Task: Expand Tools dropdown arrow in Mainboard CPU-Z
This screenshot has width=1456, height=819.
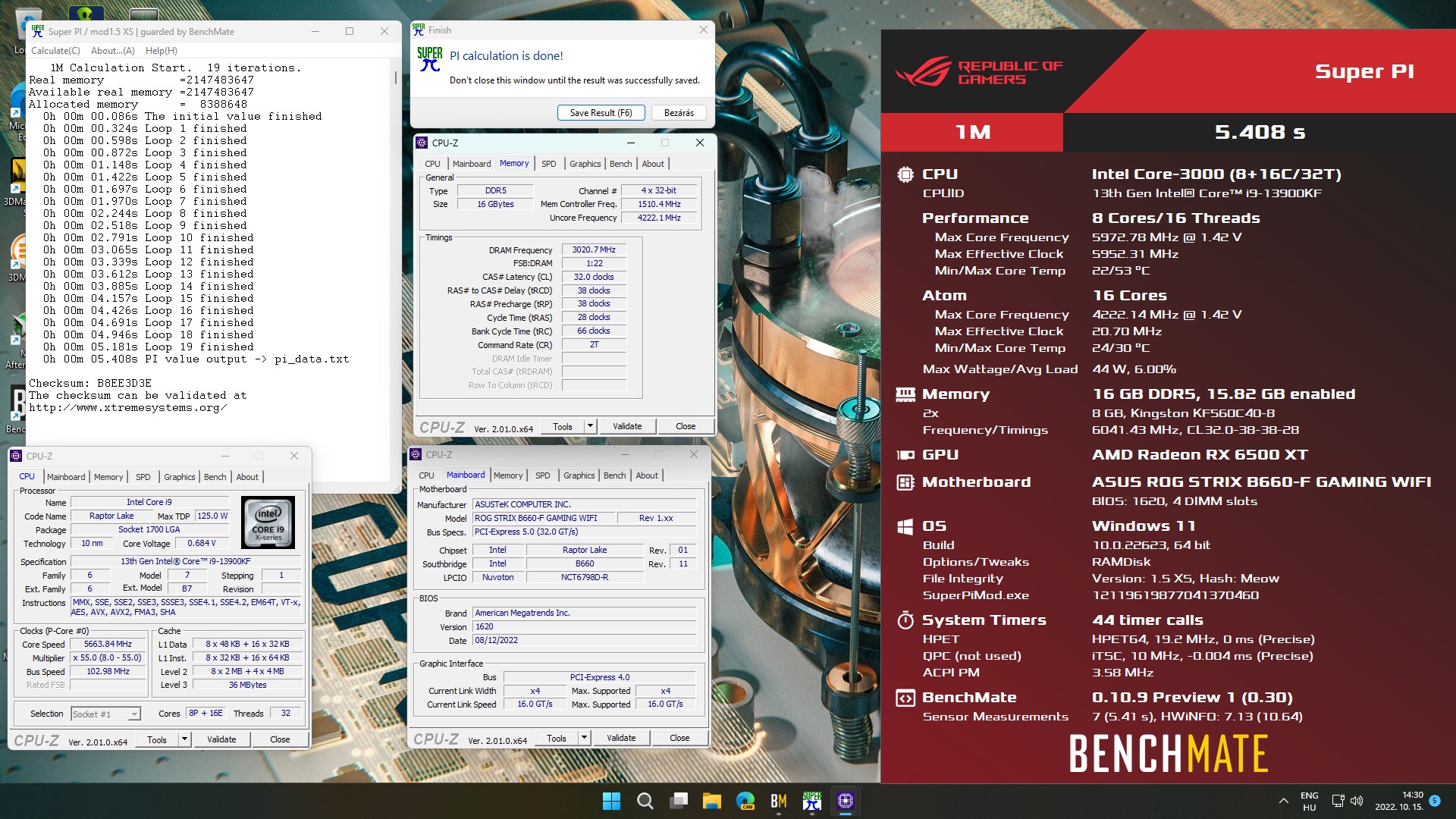Action: click(x=585, y=739)
